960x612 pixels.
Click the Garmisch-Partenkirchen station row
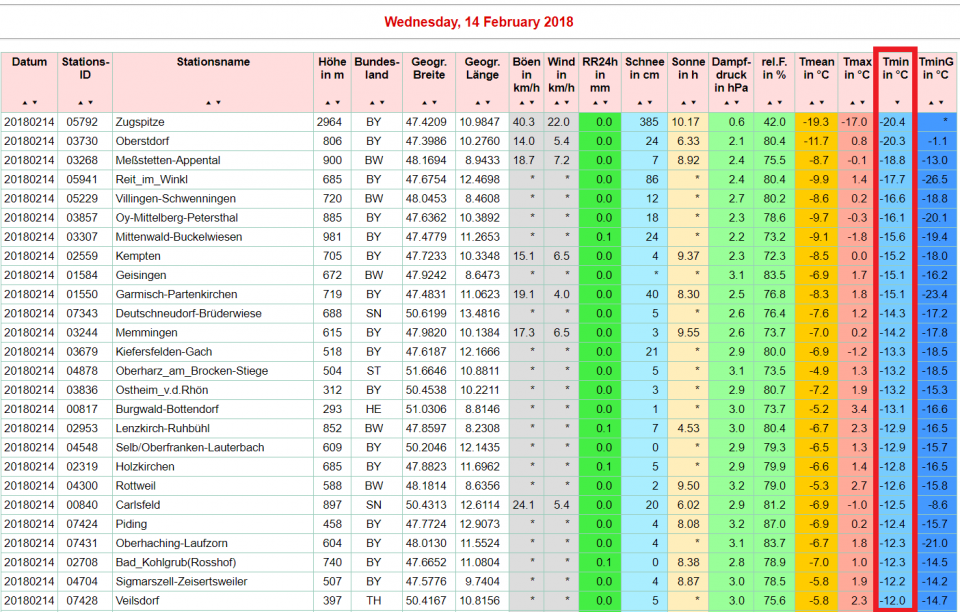175,295
